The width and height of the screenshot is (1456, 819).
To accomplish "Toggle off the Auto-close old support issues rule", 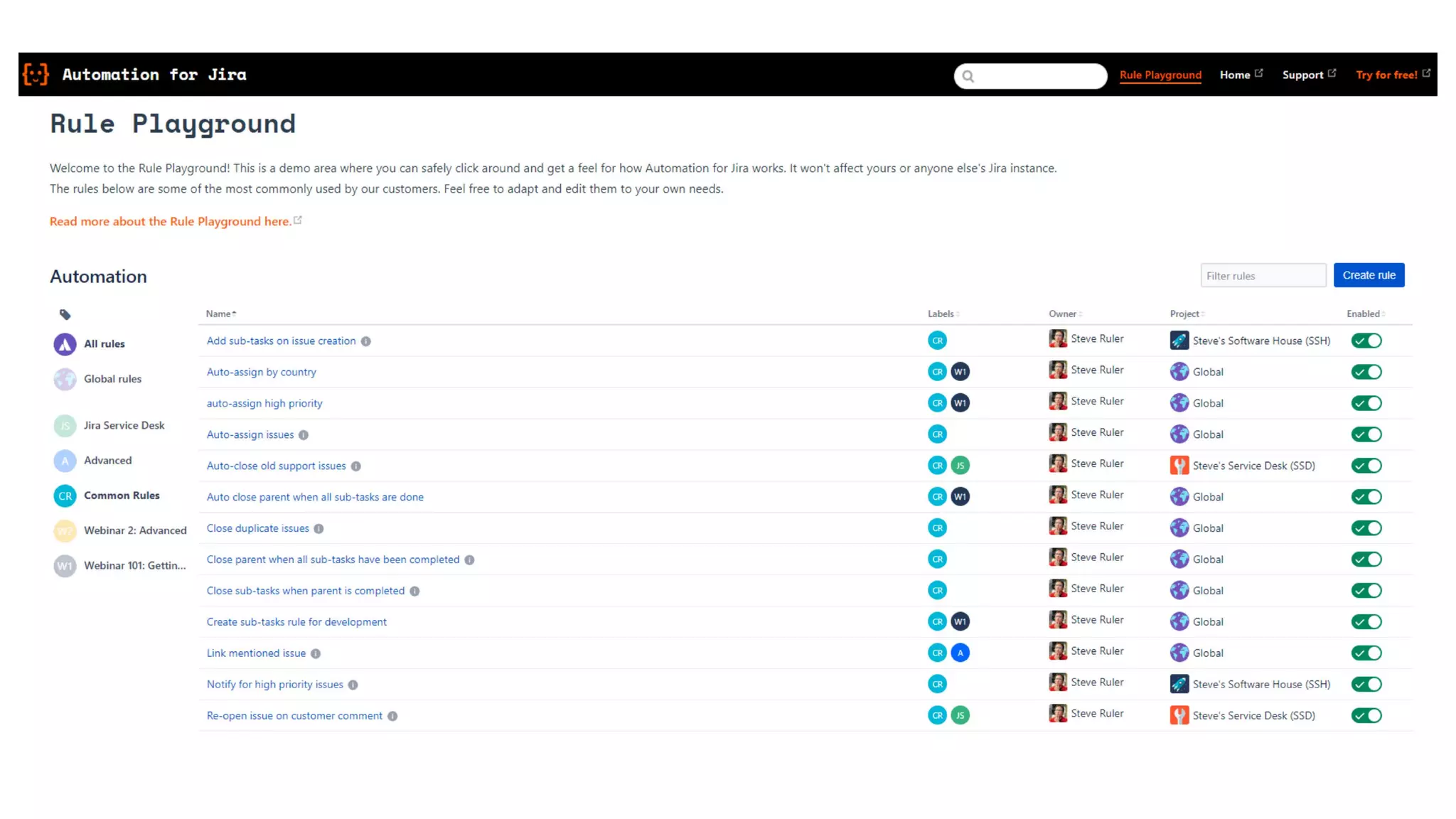I will (1366, 466).
